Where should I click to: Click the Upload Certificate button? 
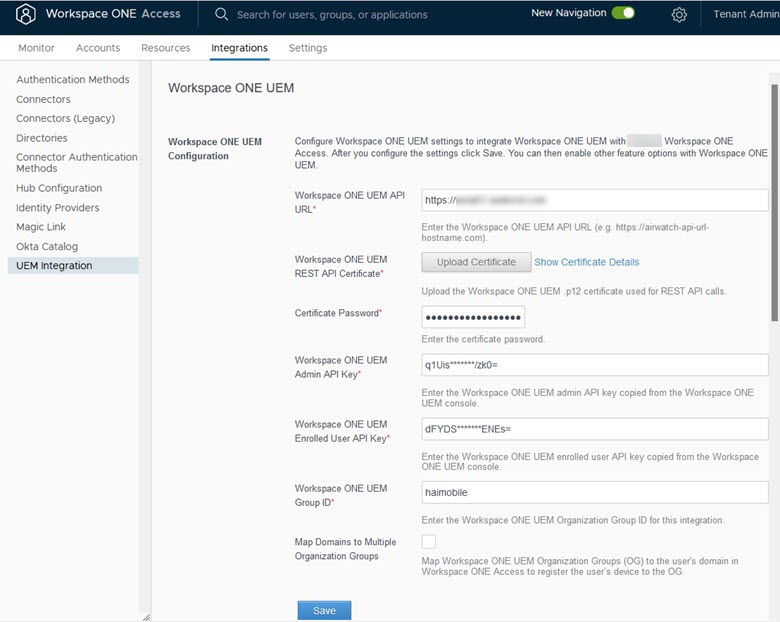[476, 262]
